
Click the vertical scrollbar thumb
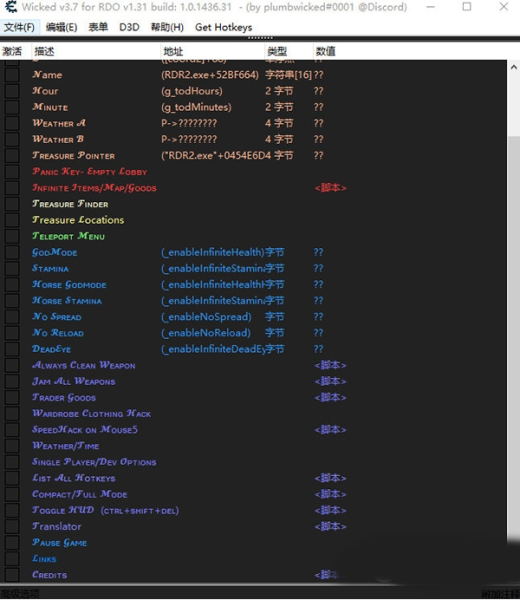click(513, 337)
